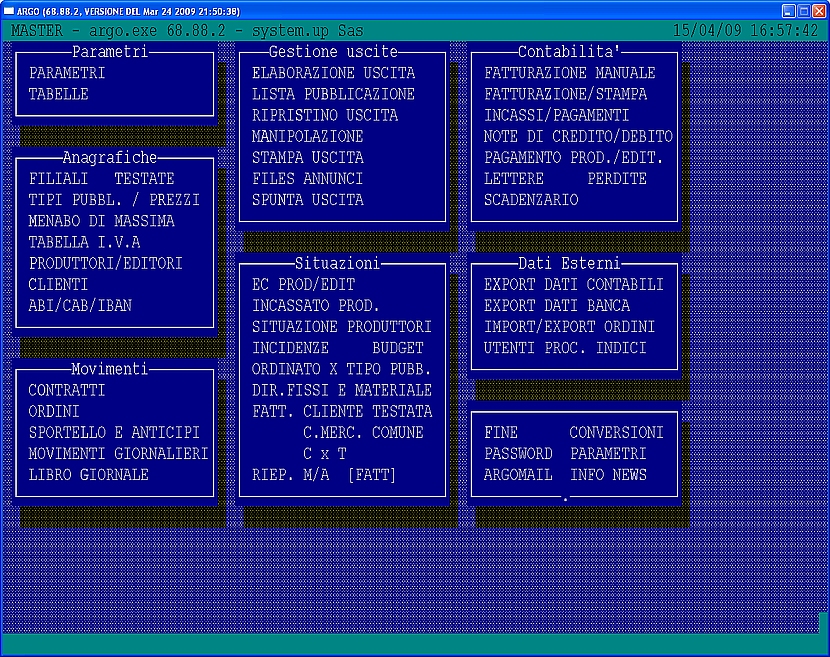The width and height of the screenshot is (830, 657).
Task: Choose SCADENZARIO in the Contabilita' panel
Action: 531,199
